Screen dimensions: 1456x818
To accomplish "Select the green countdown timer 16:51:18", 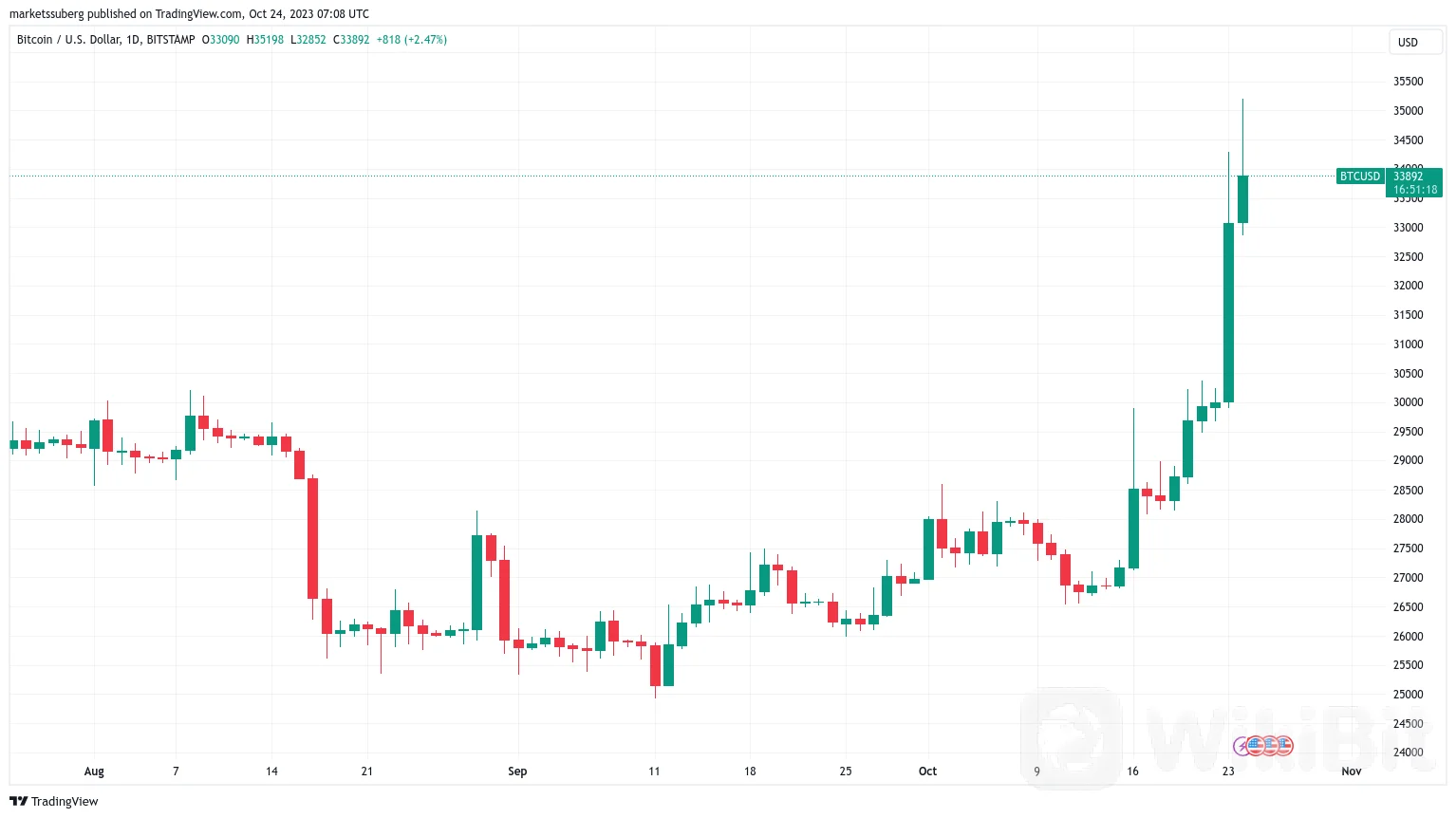I will point(1415,188).
